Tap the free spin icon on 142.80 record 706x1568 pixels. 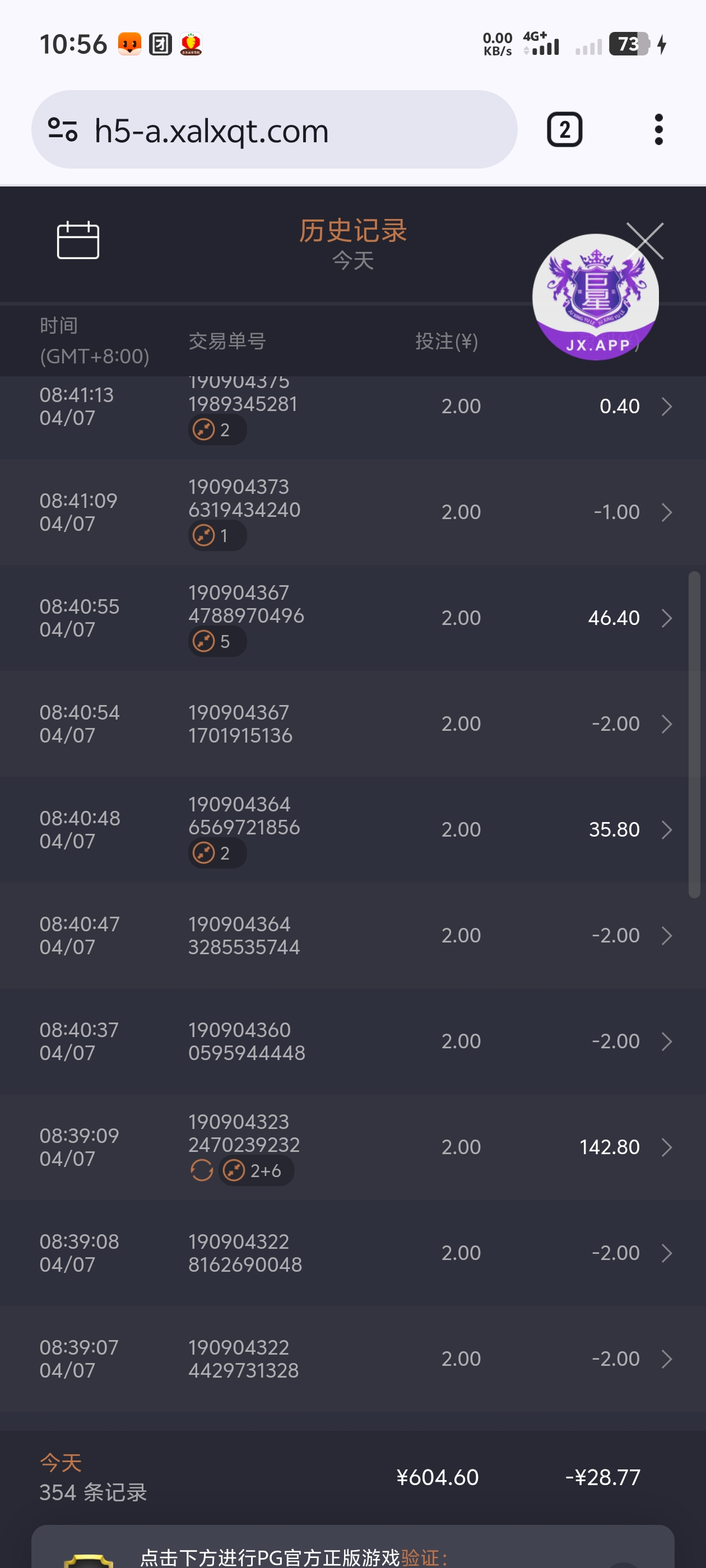pyautogui.click(x=202, y=1170)
